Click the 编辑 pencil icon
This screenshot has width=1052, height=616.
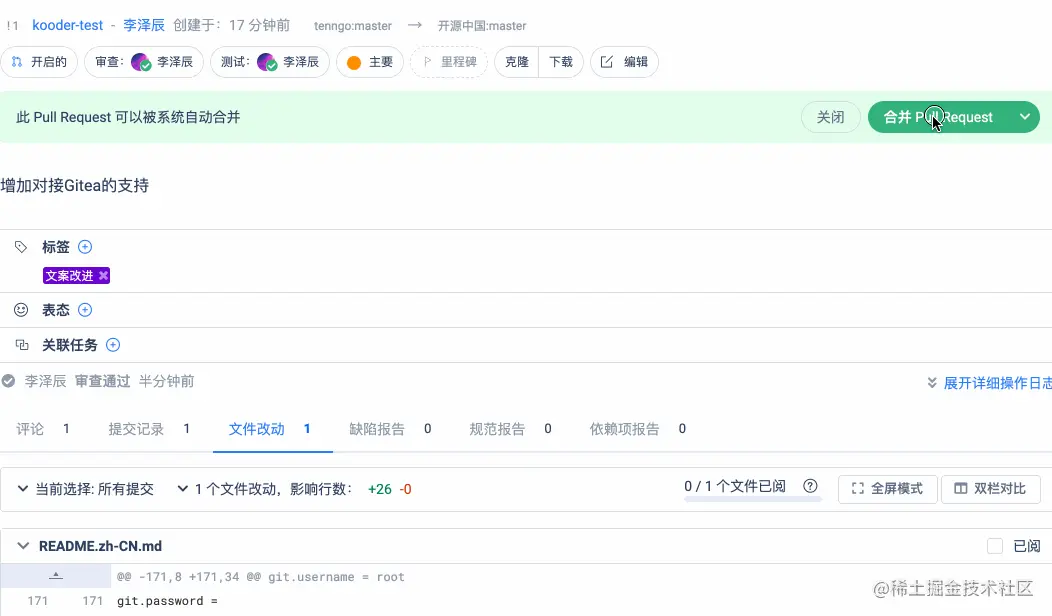coord(607,62)
